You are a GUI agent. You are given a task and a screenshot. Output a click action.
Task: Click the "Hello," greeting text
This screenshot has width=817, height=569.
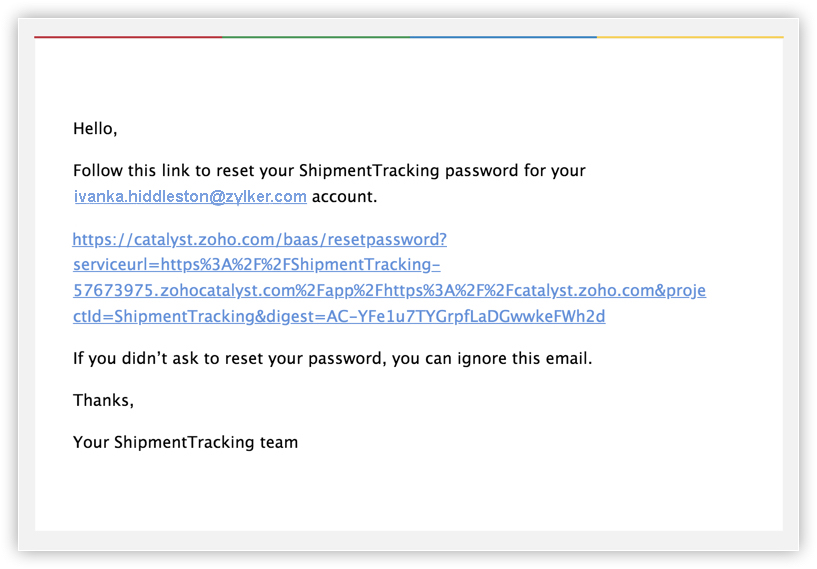tap(95, 129)
